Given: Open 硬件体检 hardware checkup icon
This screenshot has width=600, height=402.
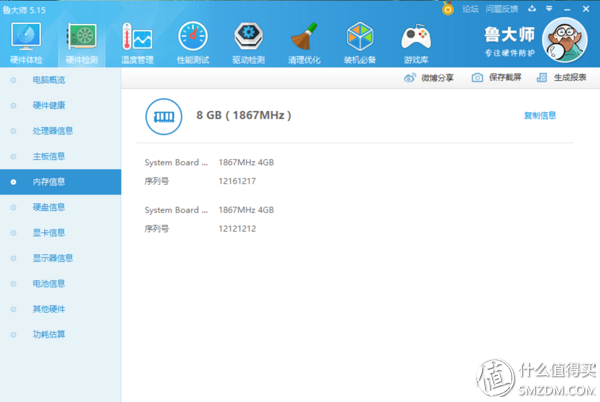Looking at the screenshot, I should pyautogui.click(x=26, y=37).
